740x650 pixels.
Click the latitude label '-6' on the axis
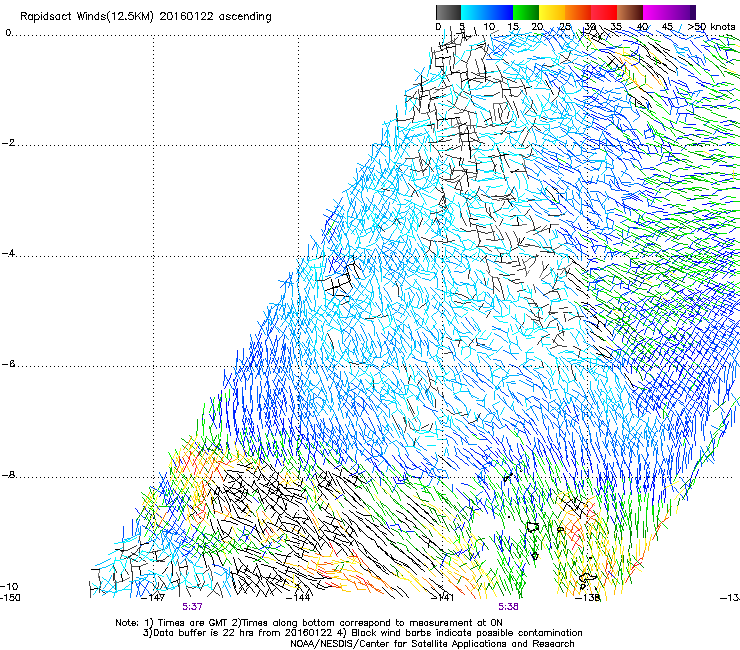click(x=9, y=364)
